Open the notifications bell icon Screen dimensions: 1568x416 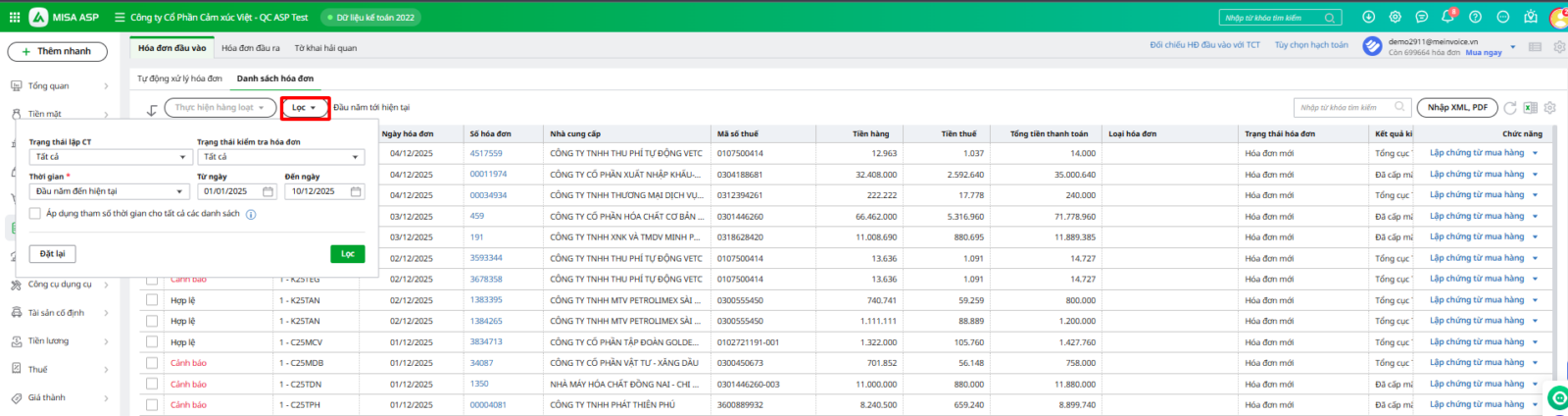pos(1447,17)
